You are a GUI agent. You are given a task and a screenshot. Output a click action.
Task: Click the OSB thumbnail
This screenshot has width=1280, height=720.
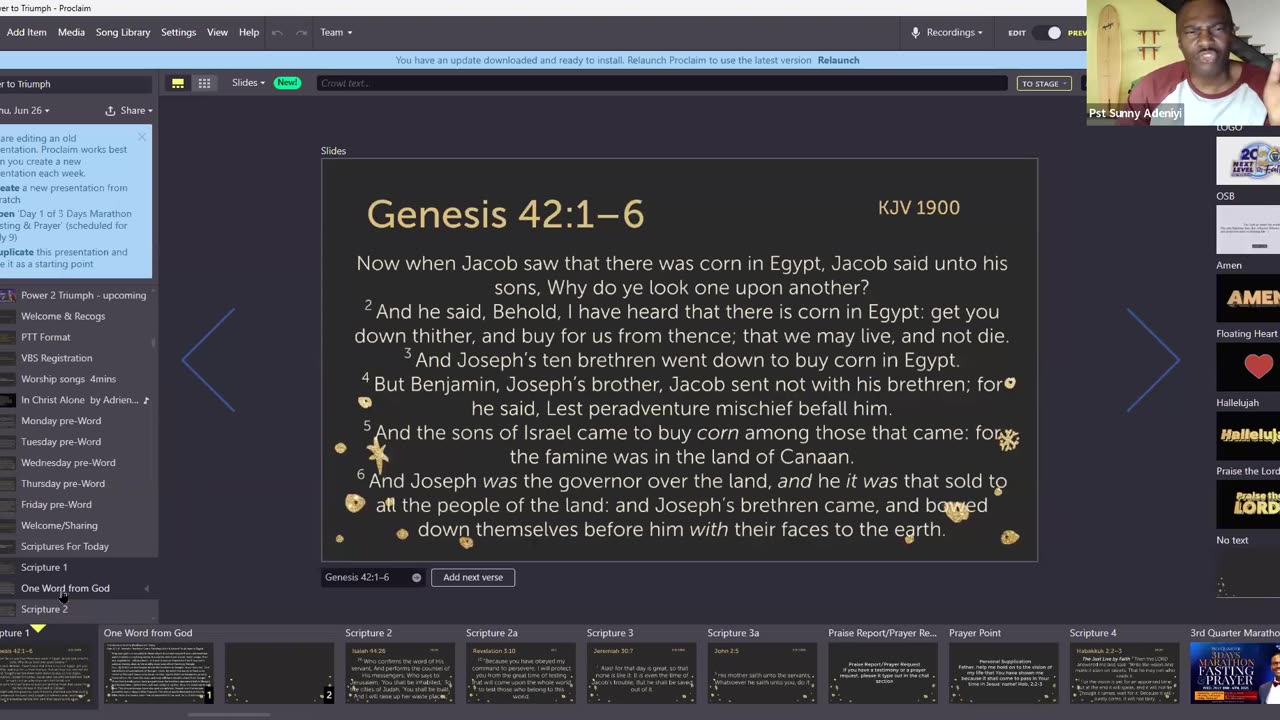tap(1248, 229)
